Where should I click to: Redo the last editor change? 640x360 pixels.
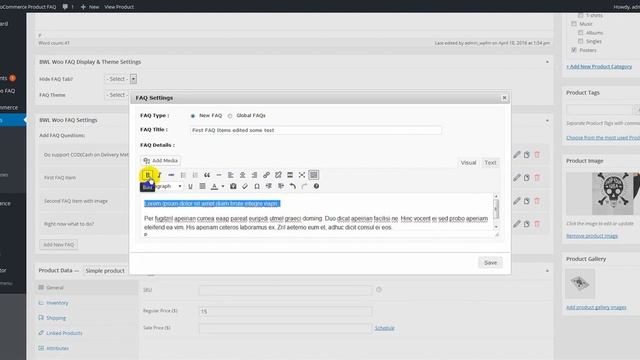(x=304, y=186)
